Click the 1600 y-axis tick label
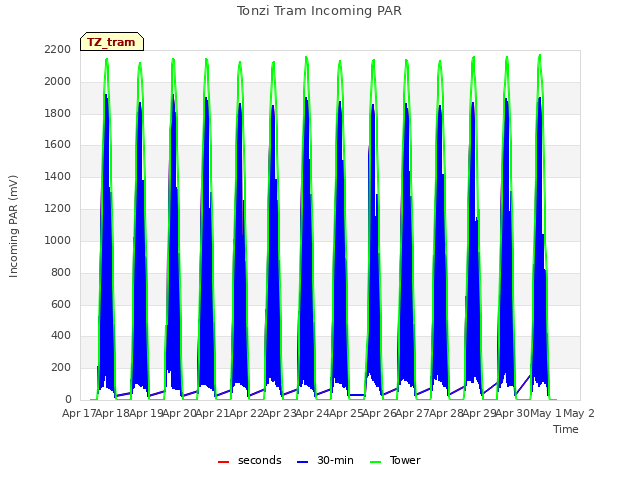The image size is (640, 480). (x=58, y=144)
